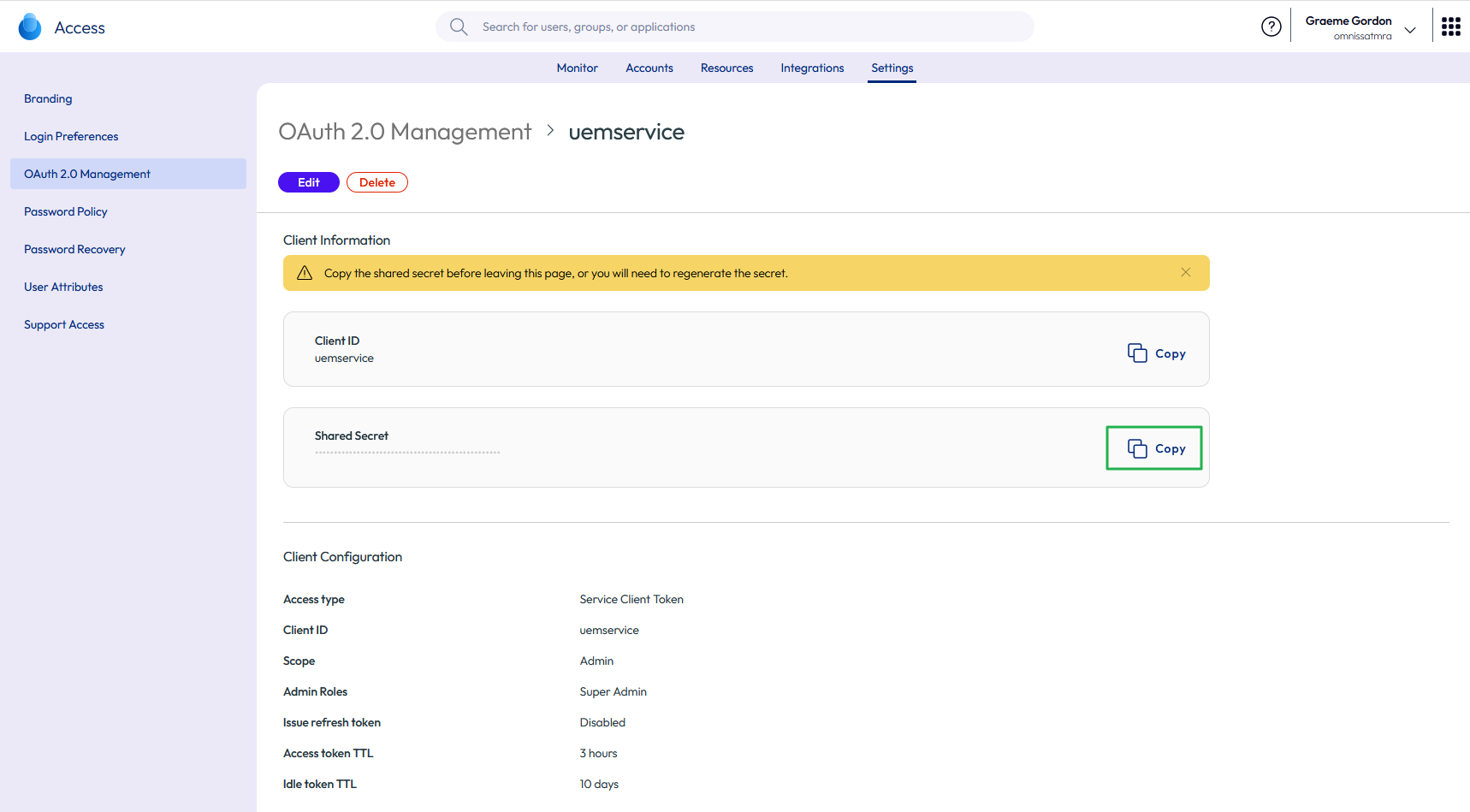Dismiss the shared secret warning banner
1470x812 pixels.
(x=1186, y=272)
